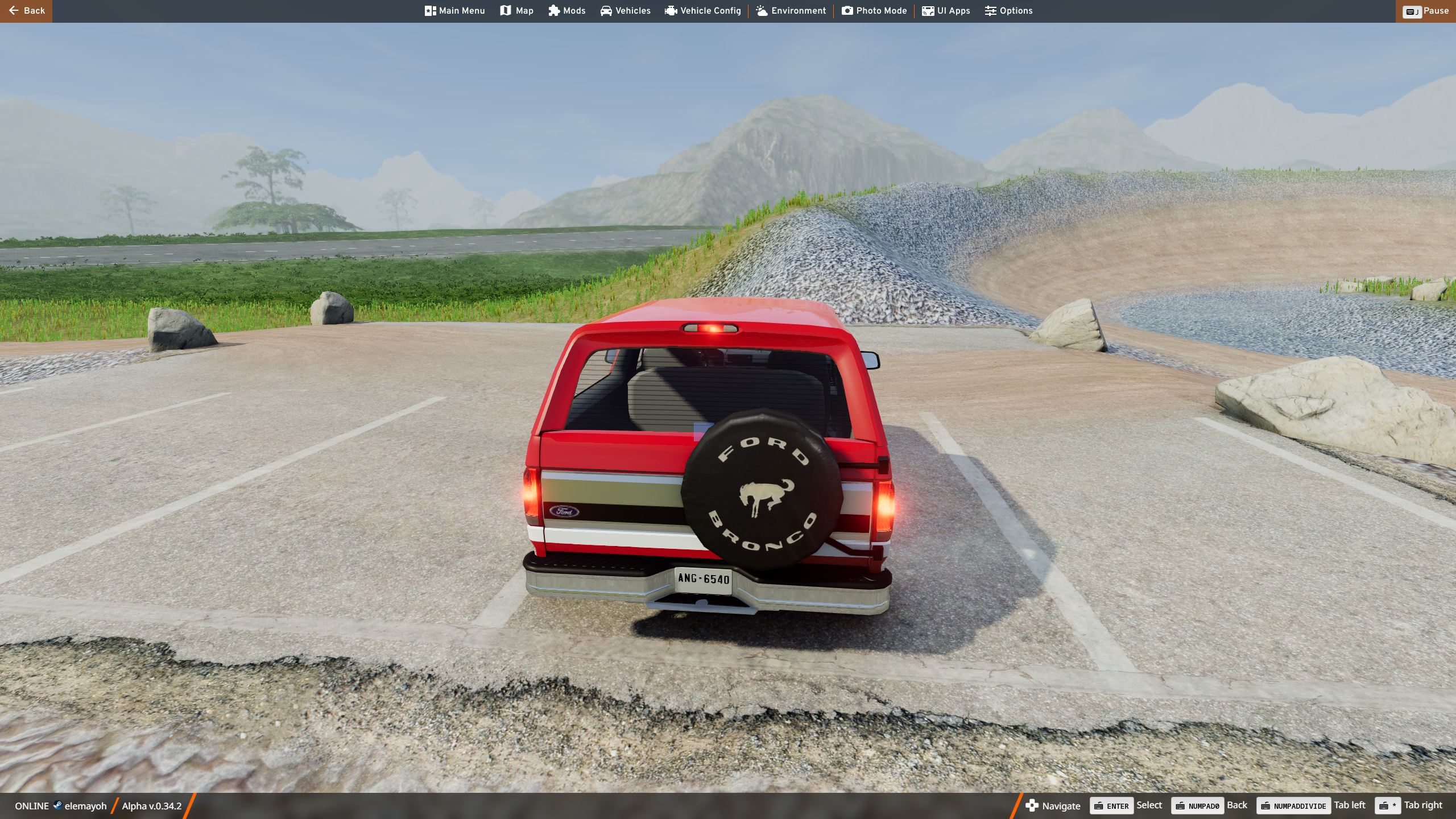Enter Photo Mode camera icon
Screen dimensions: 1456x819
tap(847, 11)
